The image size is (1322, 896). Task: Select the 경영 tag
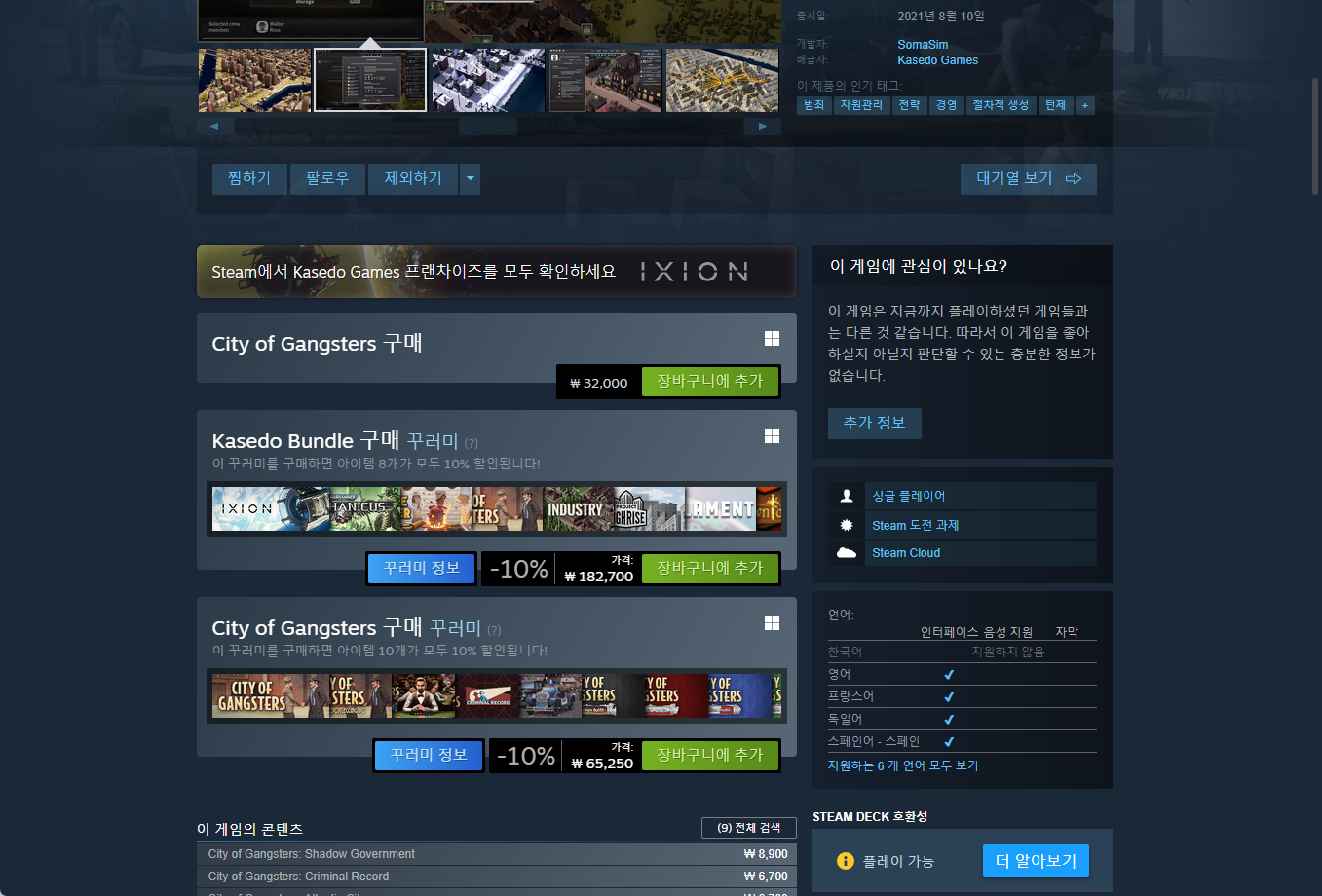click(946, 105)
